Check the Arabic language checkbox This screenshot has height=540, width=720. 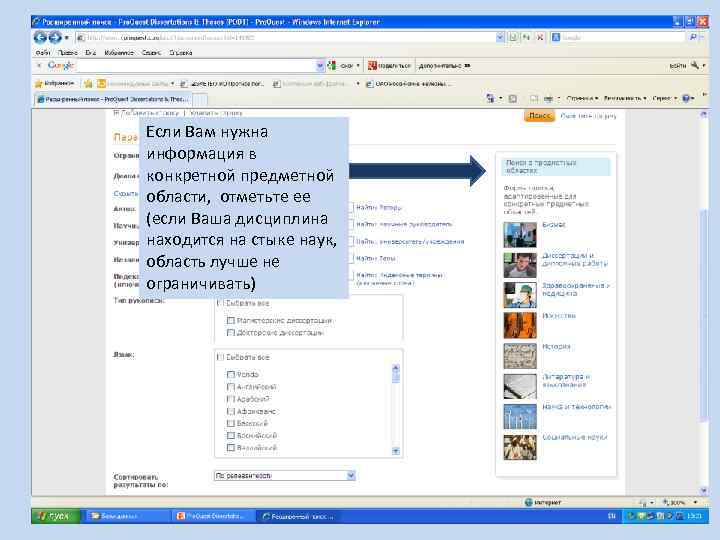point(231,399)
